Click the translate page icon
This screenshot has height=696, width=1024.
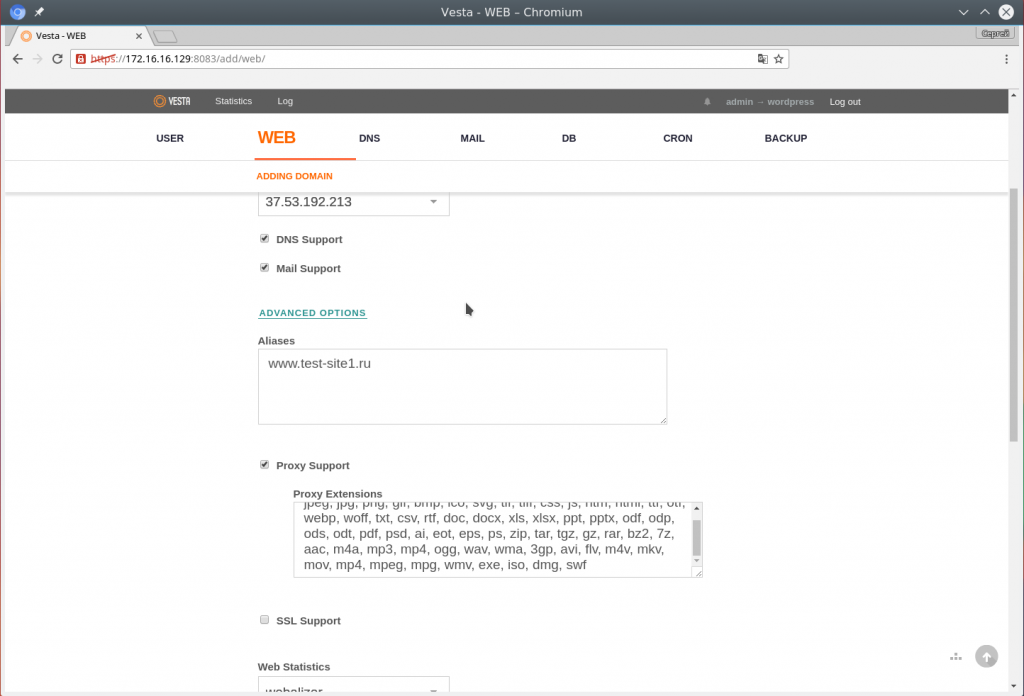pyautogui.click(x=763, y=59)
